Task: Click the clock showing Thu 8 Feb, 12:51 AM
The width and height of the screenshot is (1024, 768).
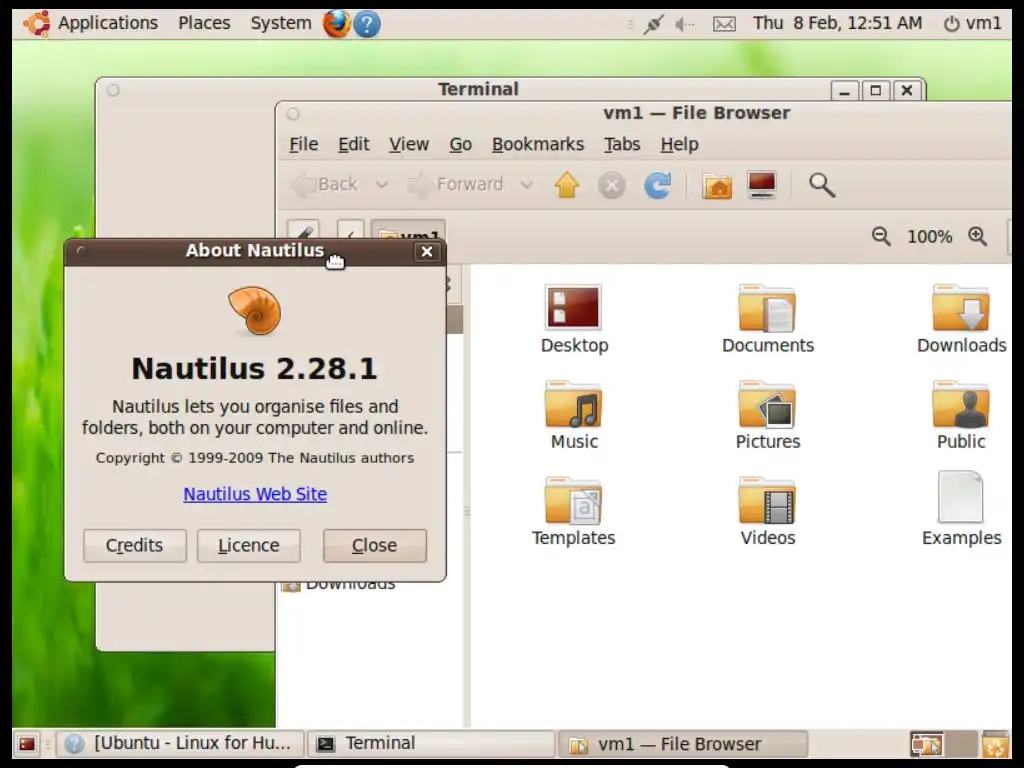Action: pyautogui.click(x=837, y=24)
